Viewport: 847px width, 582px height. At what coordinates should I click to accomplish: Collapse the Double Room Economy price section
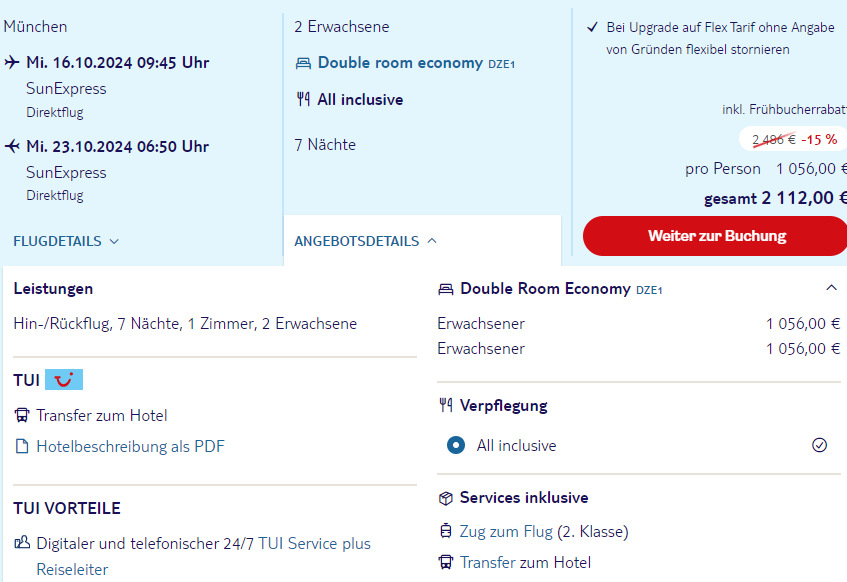[831, 288]
